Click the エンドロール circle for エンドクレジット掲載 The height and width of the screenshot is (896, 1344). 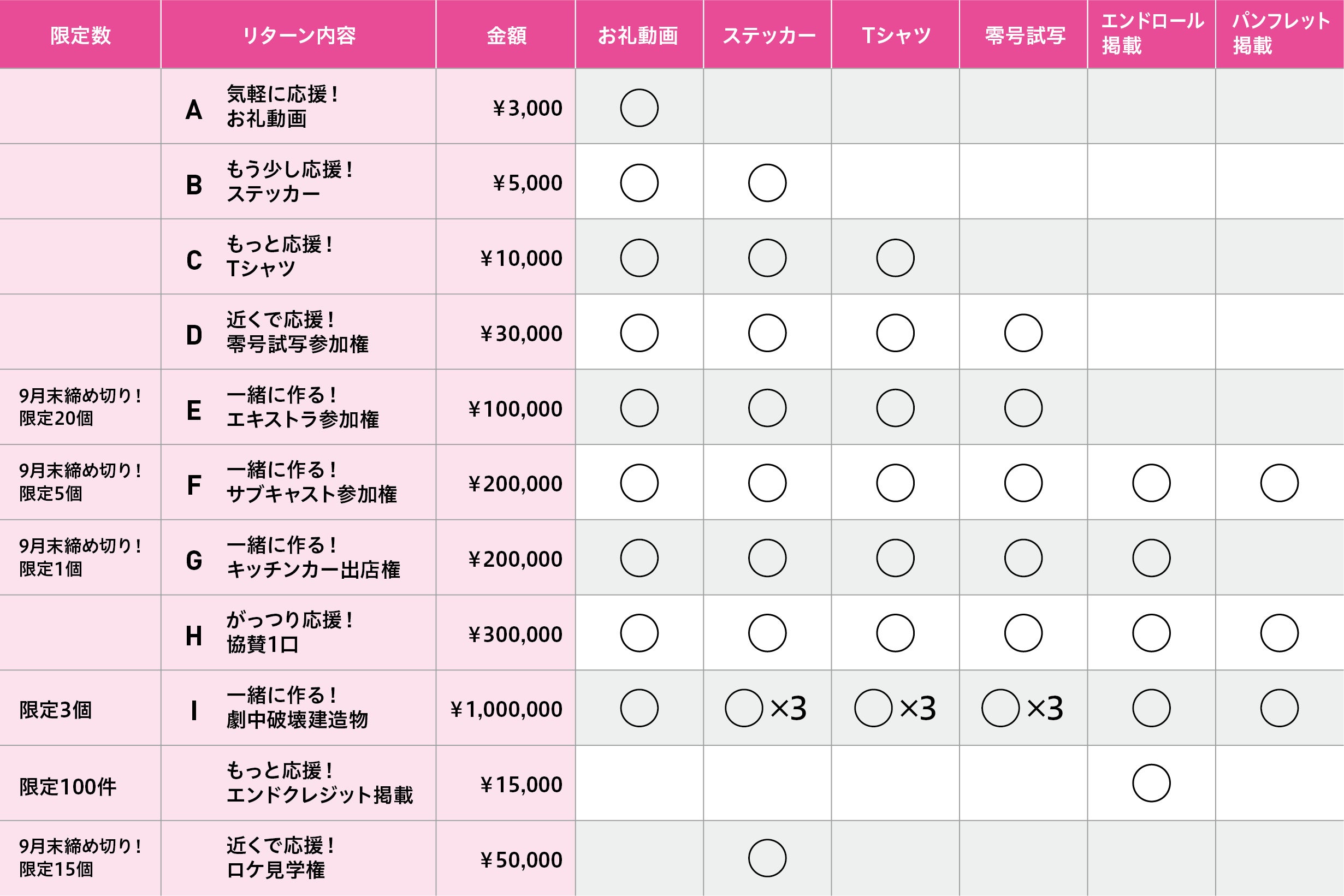(1151, 783)
